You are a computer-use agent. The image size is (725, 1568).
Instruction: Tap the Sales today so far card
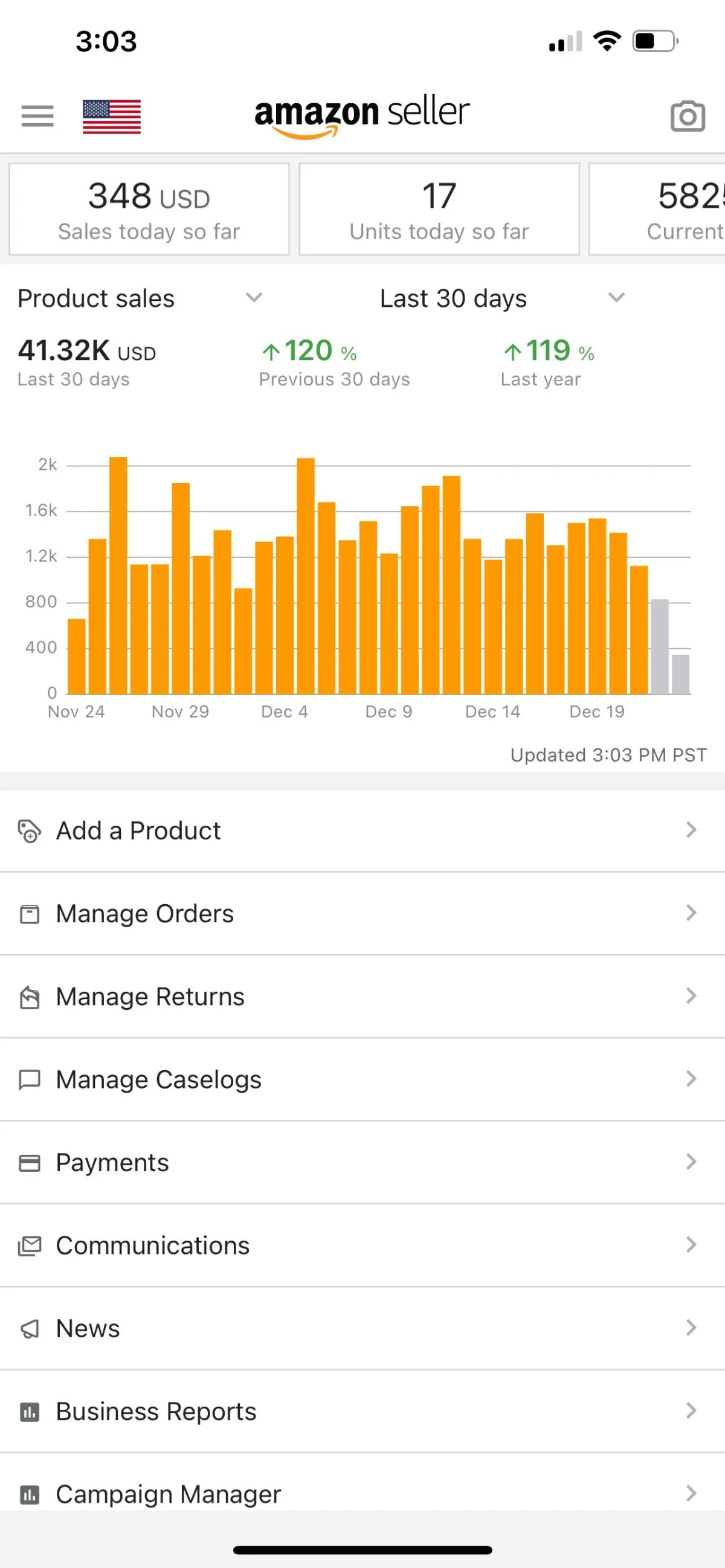pos(149,209)
